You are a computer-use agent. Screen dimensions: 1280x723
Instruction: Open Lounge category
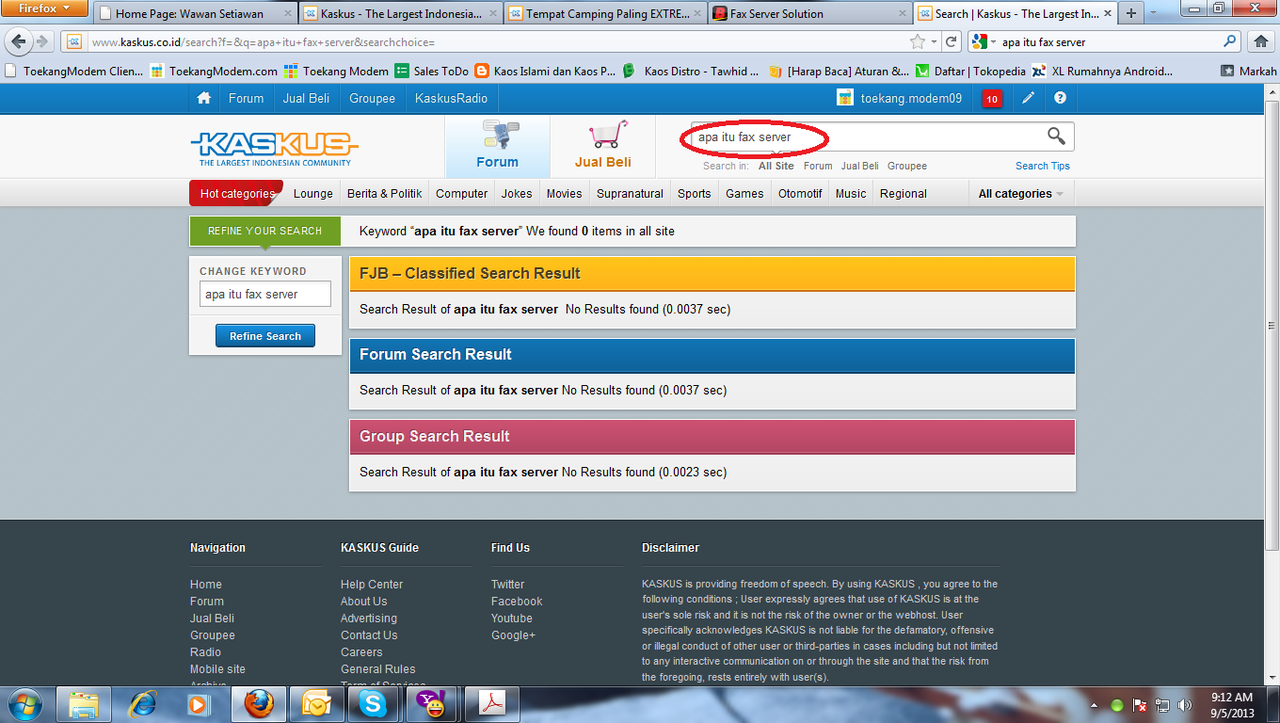313,194
